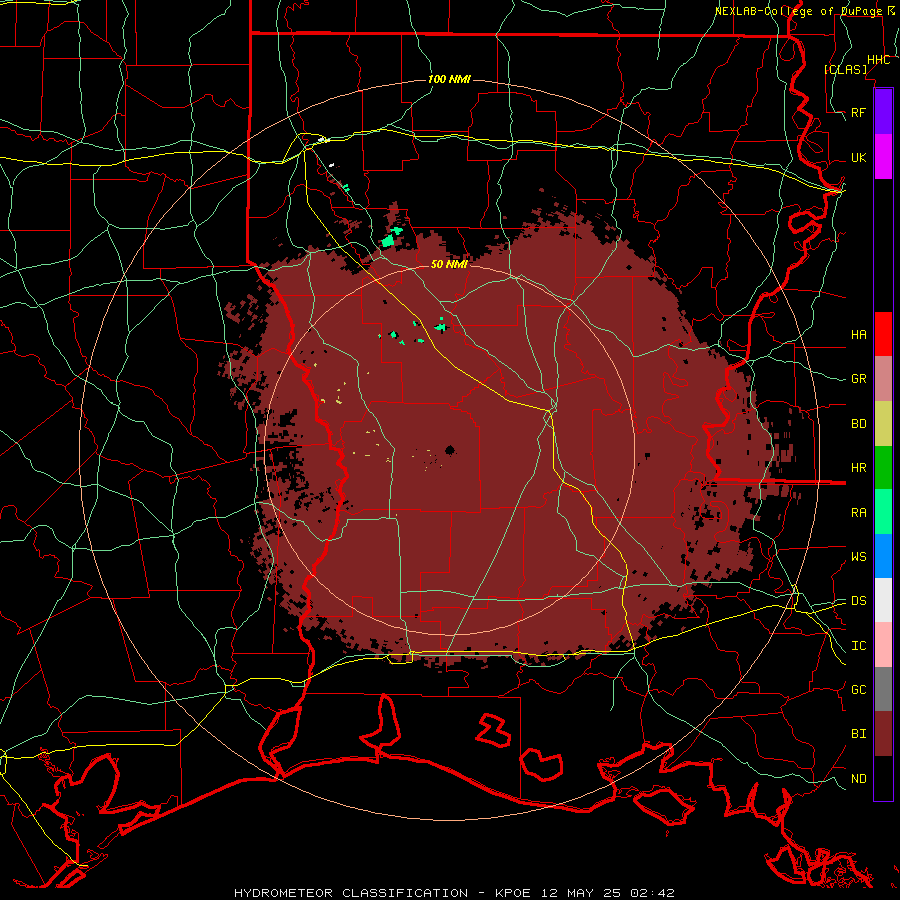
Task: Click the GC gray legend color block
Action: coord(883,689)
